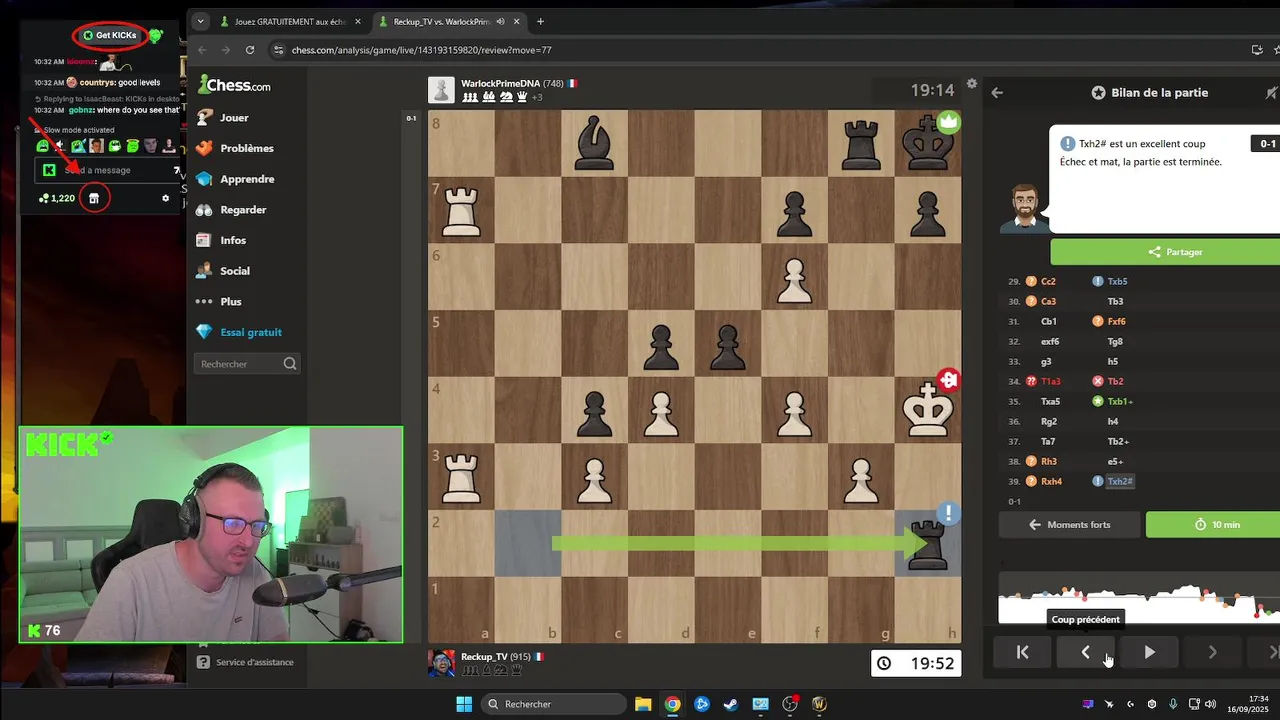Screen dimensions: 1280x720
Task: Open the board settings gear icon
Action: 971,84
